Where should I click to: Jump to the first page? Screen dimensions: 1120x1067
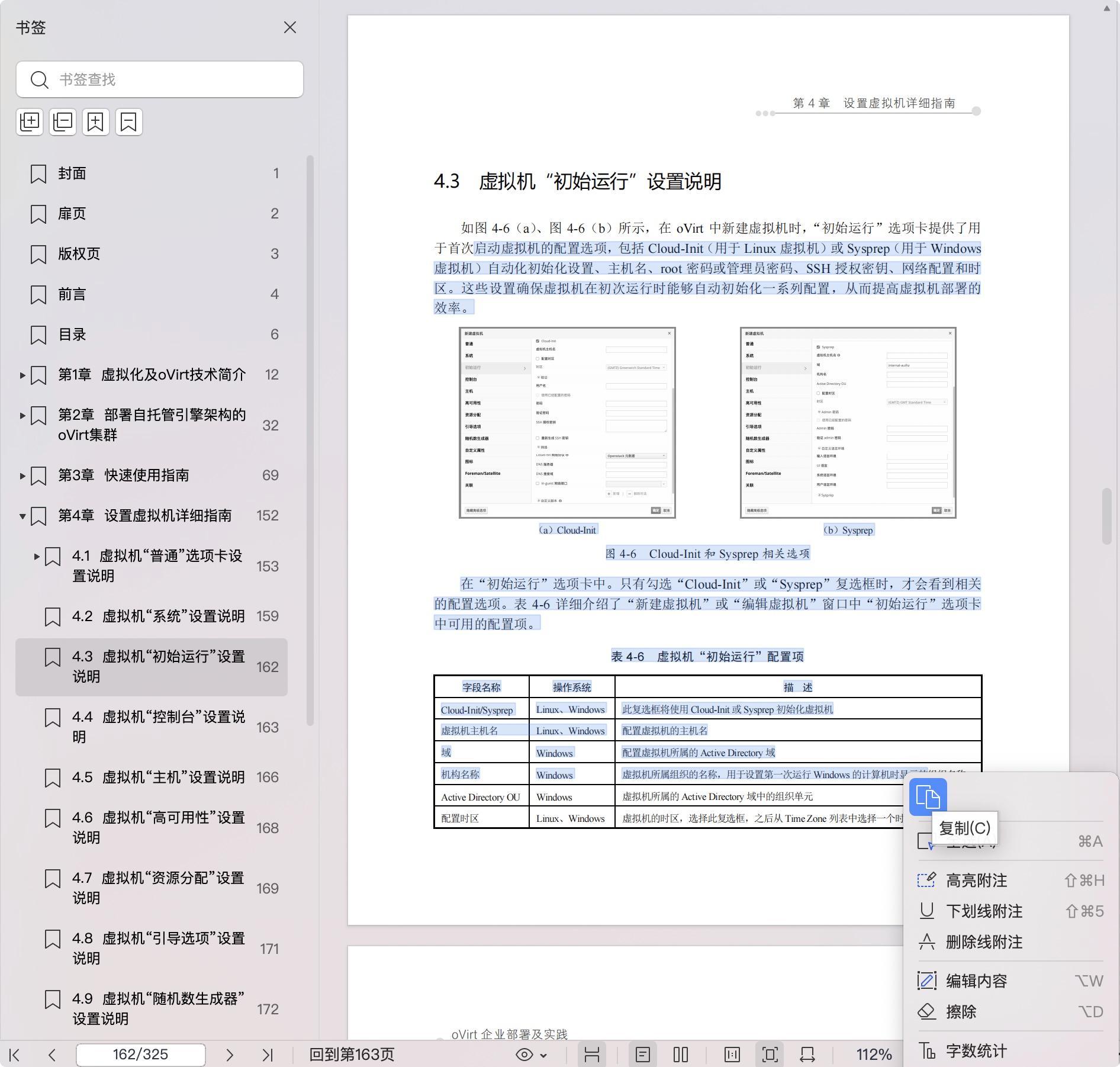[x=15, y=1055]
